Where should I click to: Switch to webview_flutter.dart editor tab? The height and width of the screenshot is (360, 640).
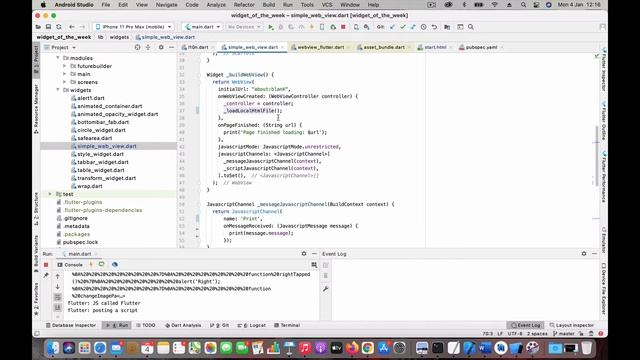pyautogui.click(x=320, y=47)
